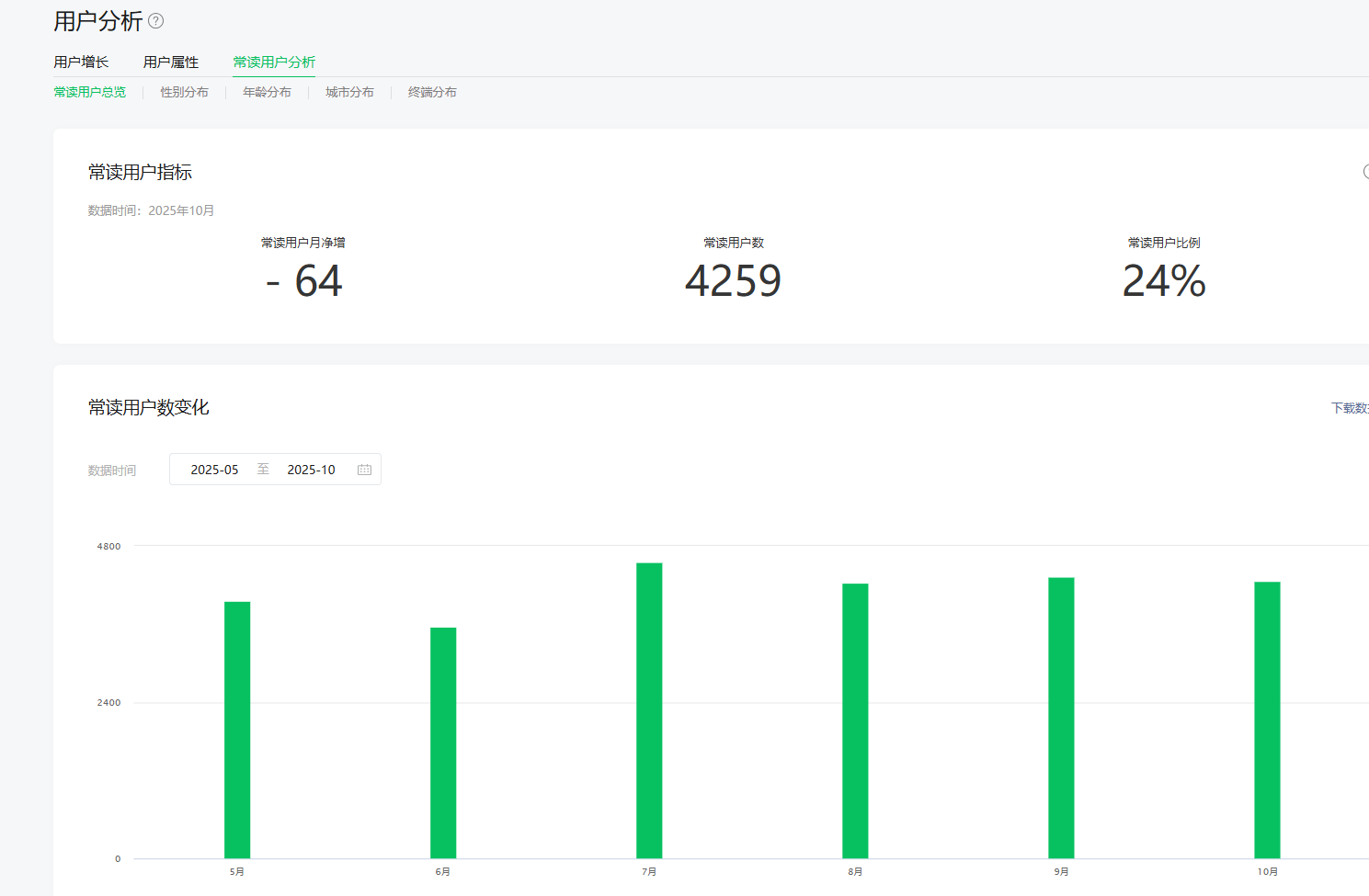Switch to the 用户增长 tab
The image size is (1369, 896).
click(81, 62)
